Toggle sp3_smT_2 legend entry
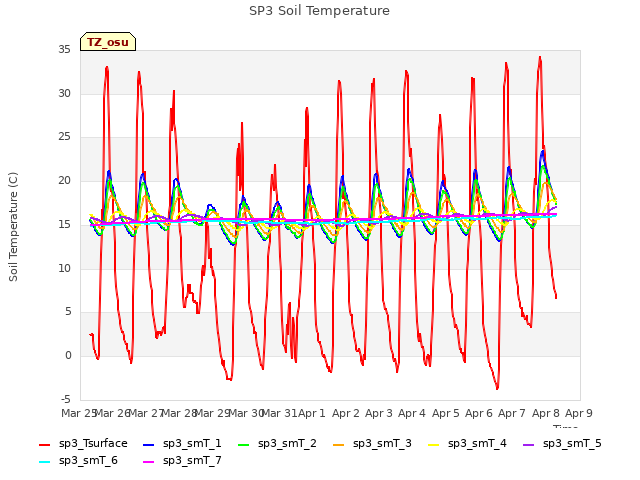The height and width of the screenshot is (480, 640). pos(277,444)
